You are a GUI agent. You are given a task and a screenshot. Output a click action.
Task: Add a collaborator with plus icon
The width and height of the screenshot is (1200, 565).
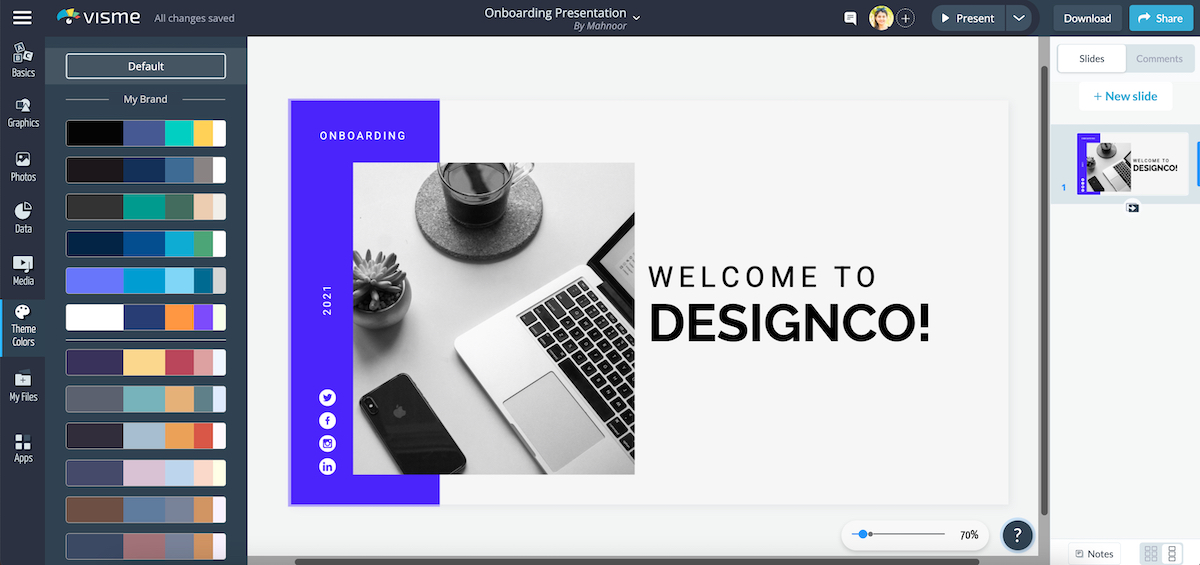coord(905,18)
